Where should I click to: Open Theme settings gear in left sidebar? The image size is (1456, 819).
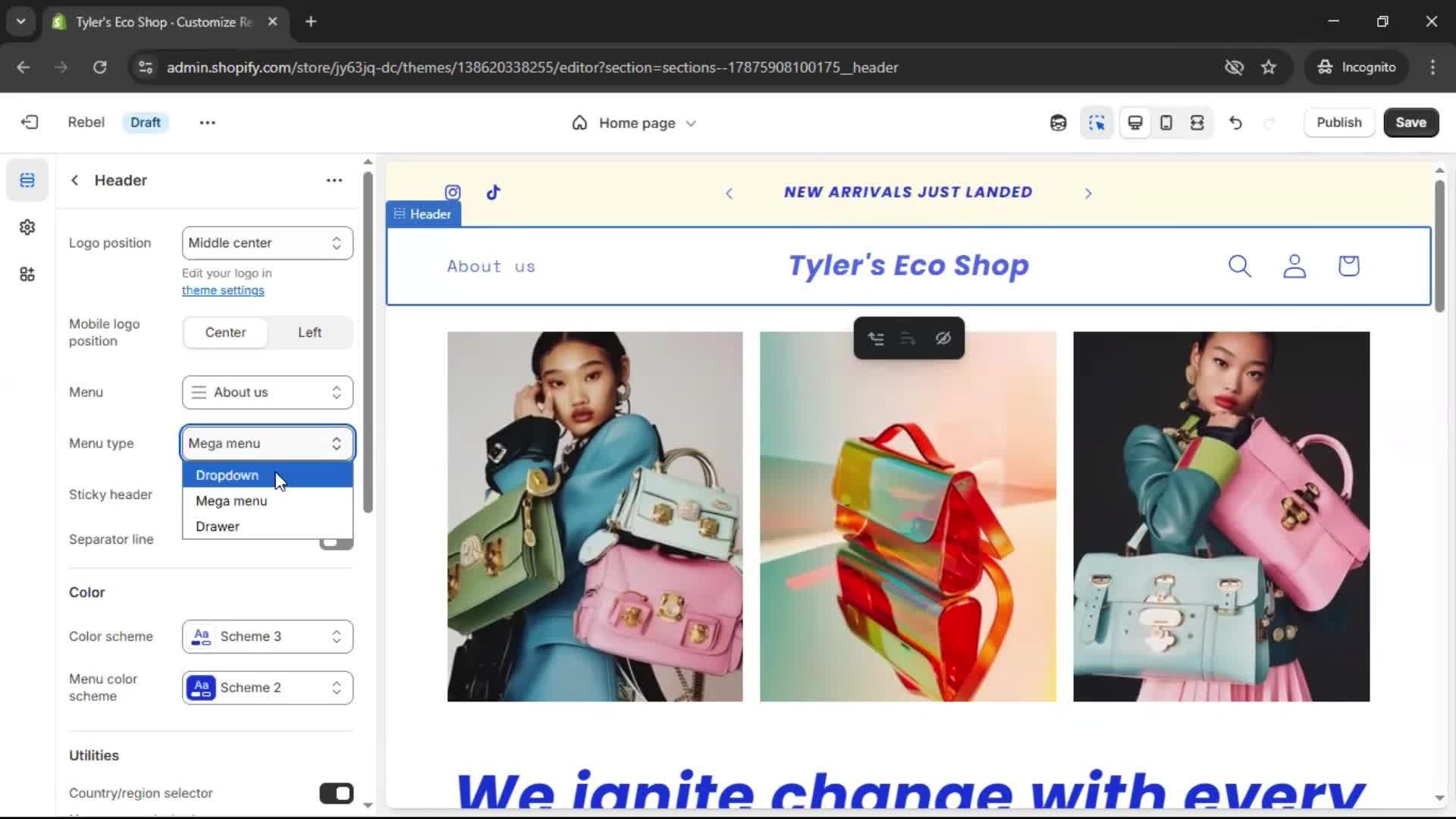[27, 227]
